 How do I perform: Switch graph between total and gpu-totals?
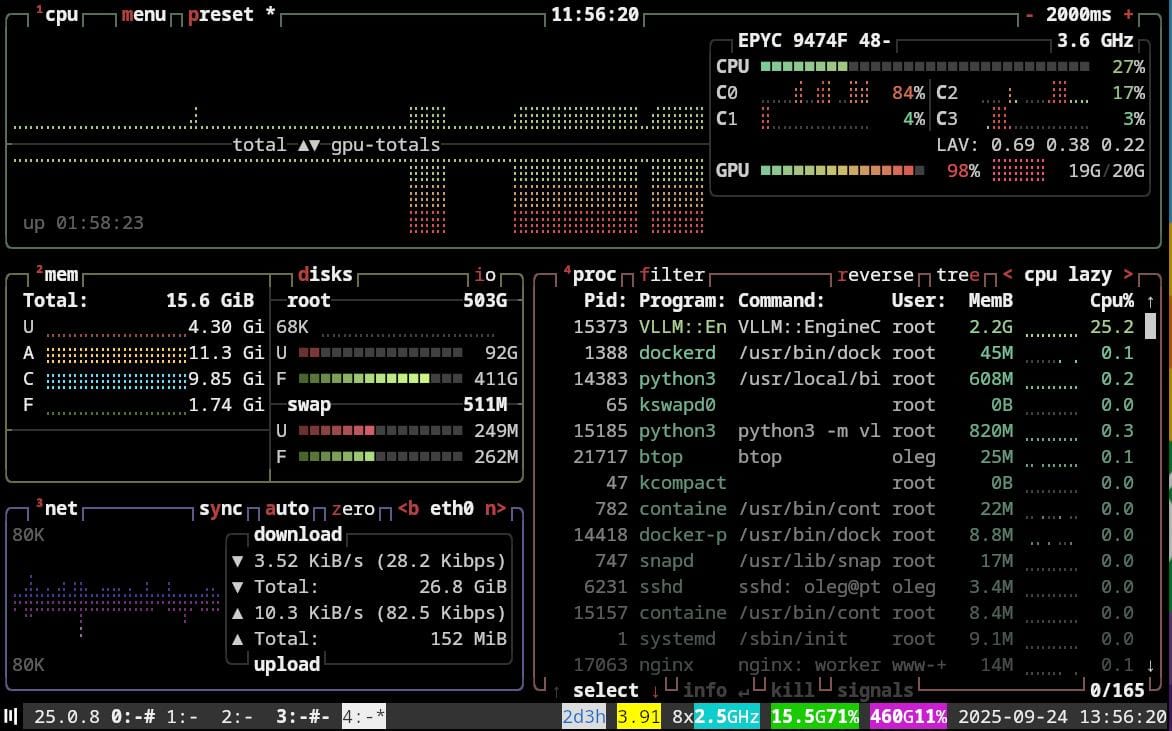point(336,145)
